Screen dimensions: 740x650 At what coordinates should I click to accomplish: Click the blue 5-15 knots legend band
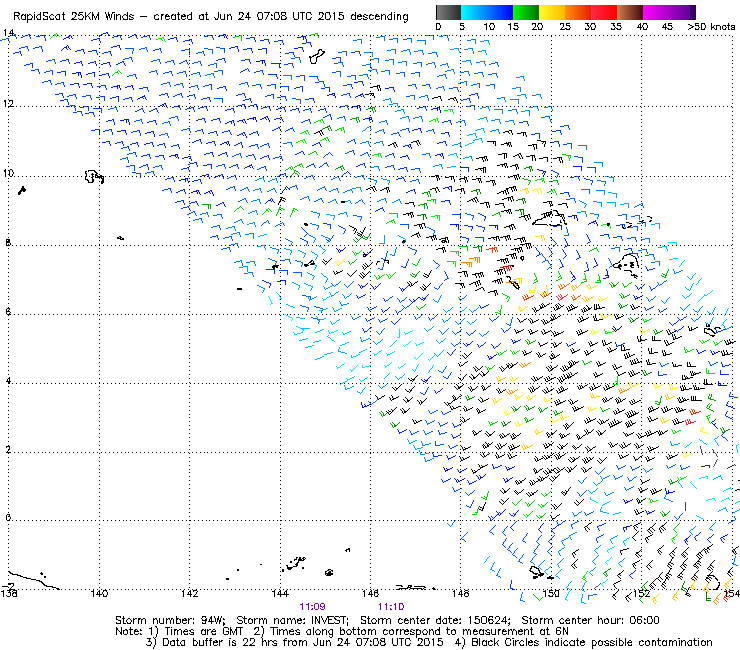pos(487,12)
